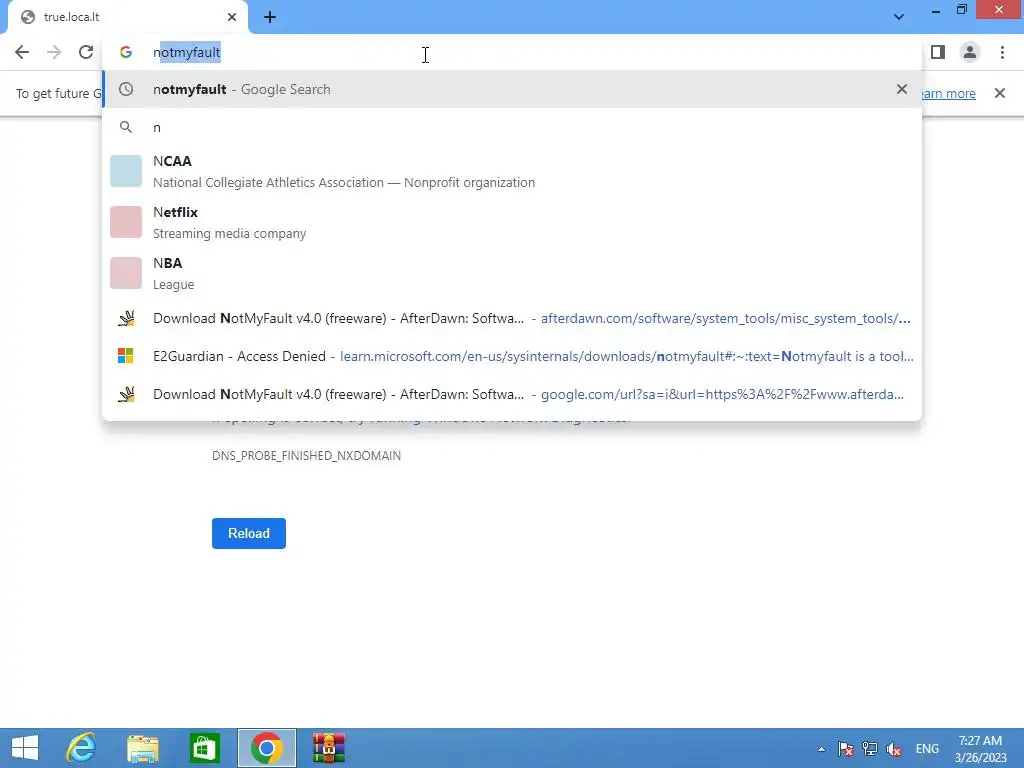
Task: Open WinRAR from taskbar
Action: pyautogui.click(x=328, y=748)
